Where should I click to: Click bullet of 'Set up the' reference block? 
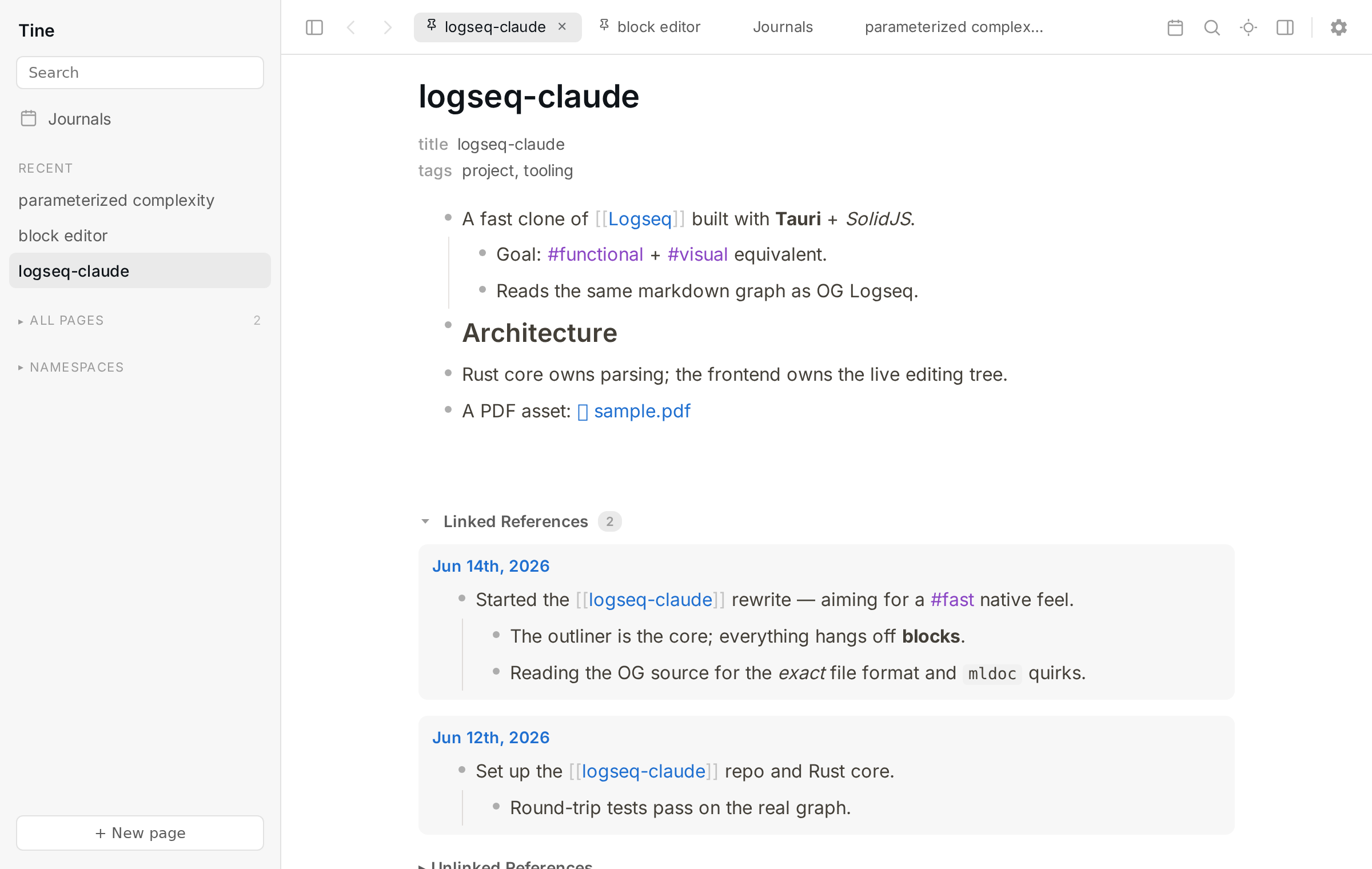pyautogui.click(x=462, y=770)
